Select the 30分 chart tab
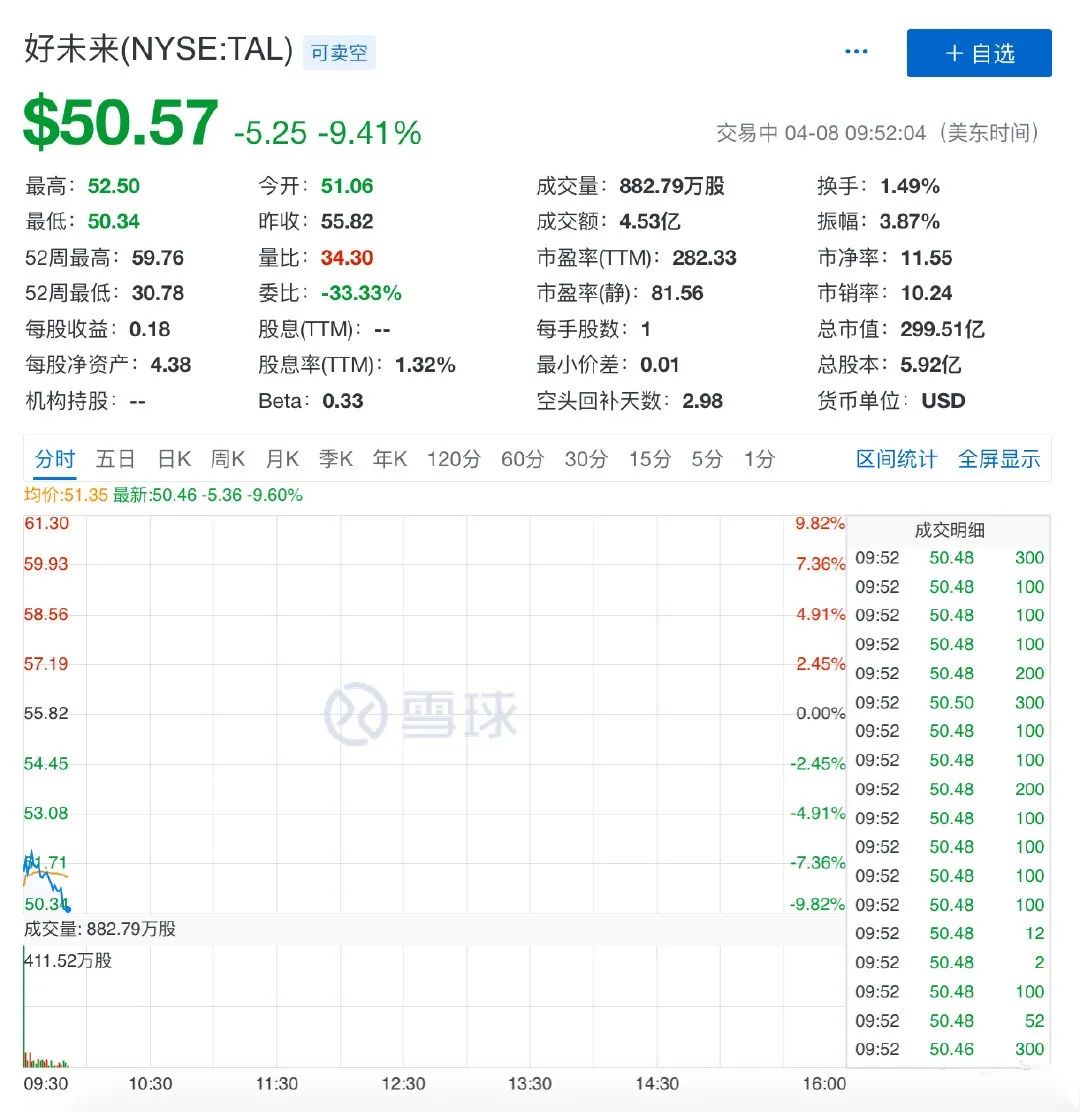This screenshot has width=1080, height=1112. (x=586, y=460)
